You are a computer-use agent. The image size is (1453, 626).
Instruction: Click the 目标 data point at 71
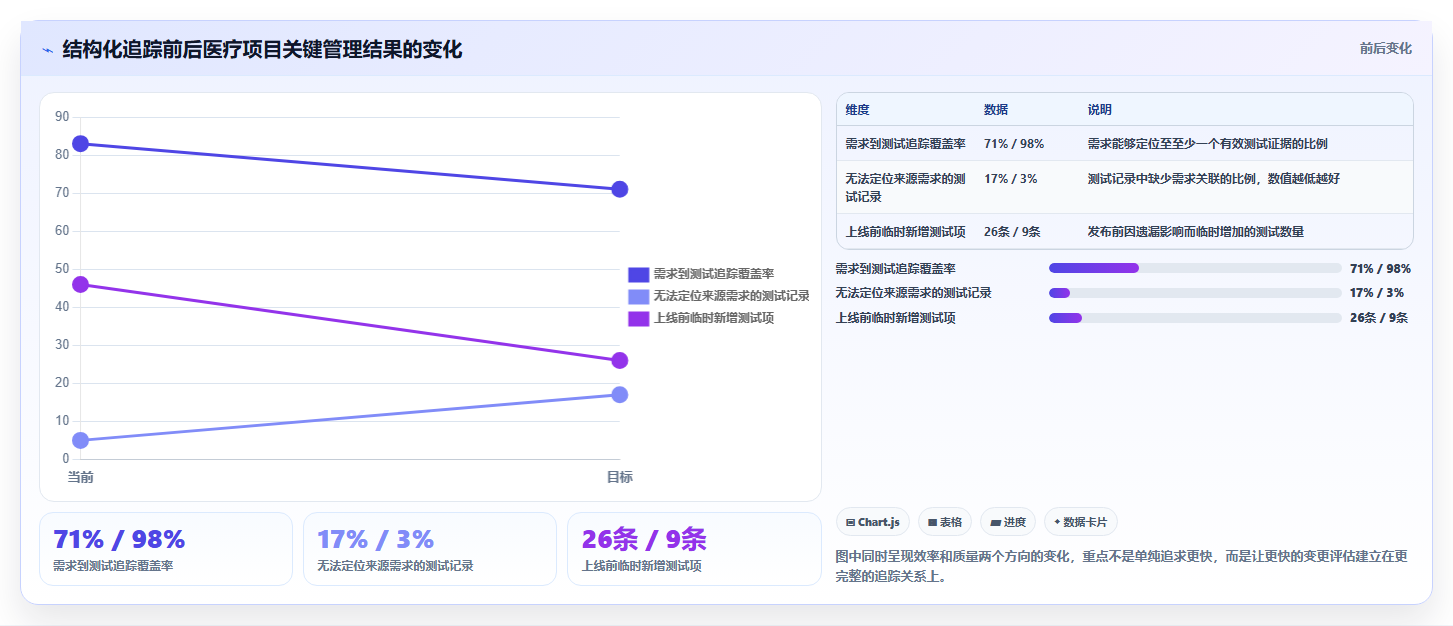pyautogui.click(x=619, y=189)
